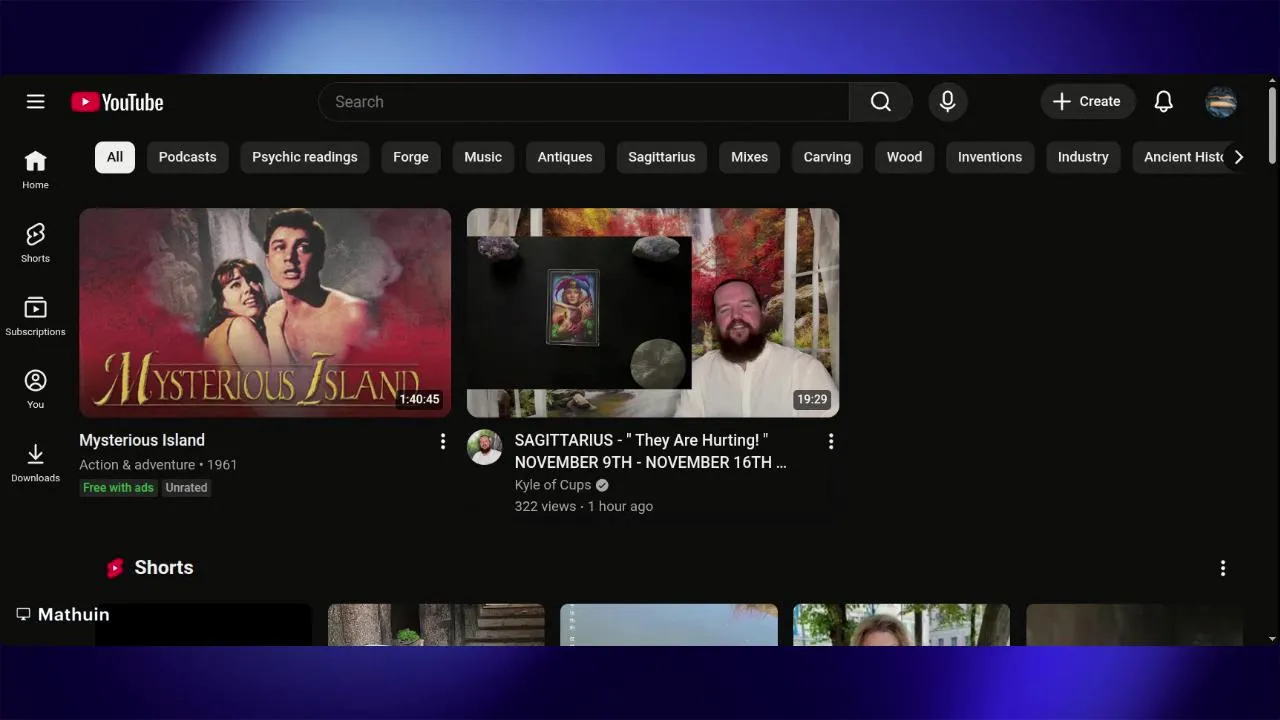
Task: Click the 1:40:45 duration badge
Action: tap(419, 399)
